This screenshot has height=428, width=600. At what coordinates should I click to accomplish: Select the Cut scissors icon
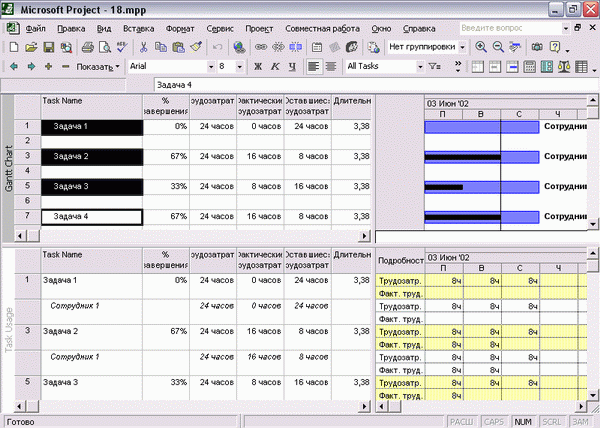click(x=143, y=47)
